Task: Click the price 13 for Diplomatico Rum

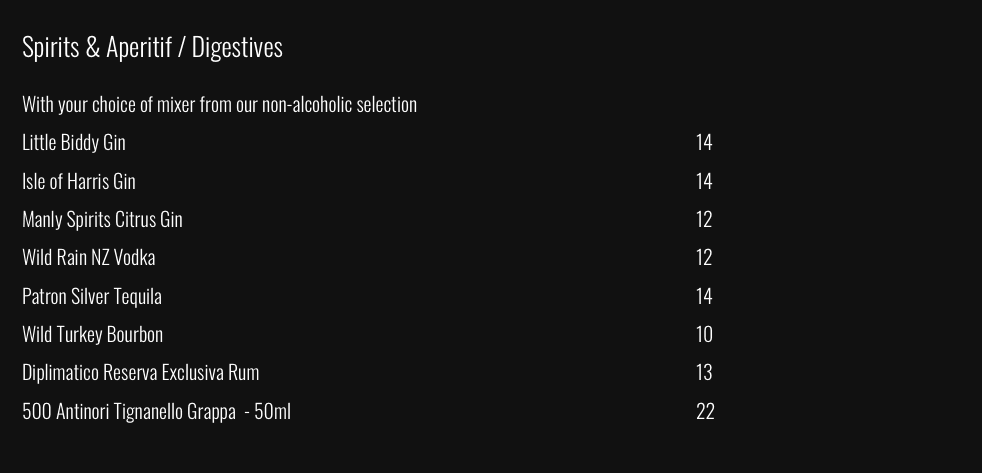Action: (x=704, y=372)
